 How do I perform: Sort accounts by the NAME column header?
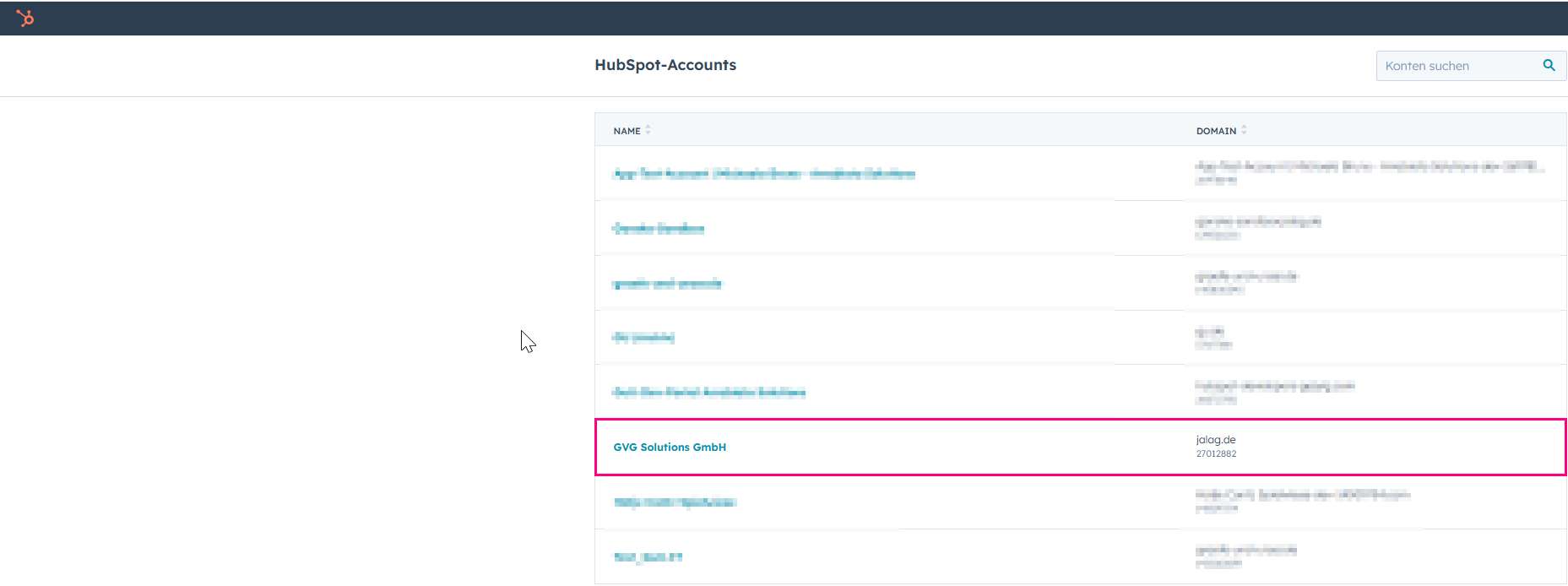point(627,131)
